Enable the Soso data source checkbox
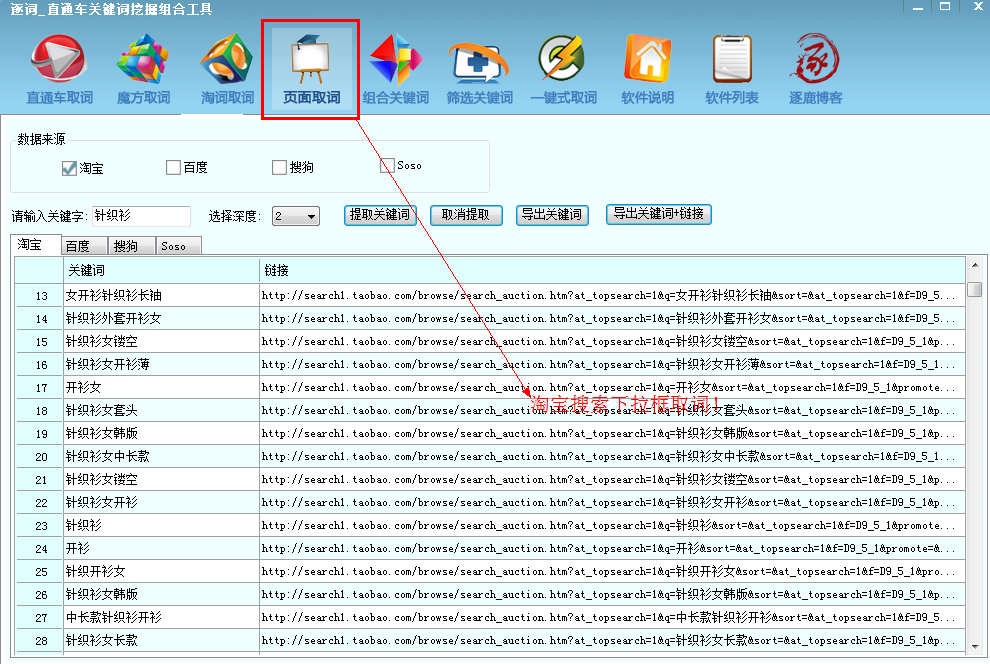The height and width of the screenshot is (664, 990). pos(387,165)
